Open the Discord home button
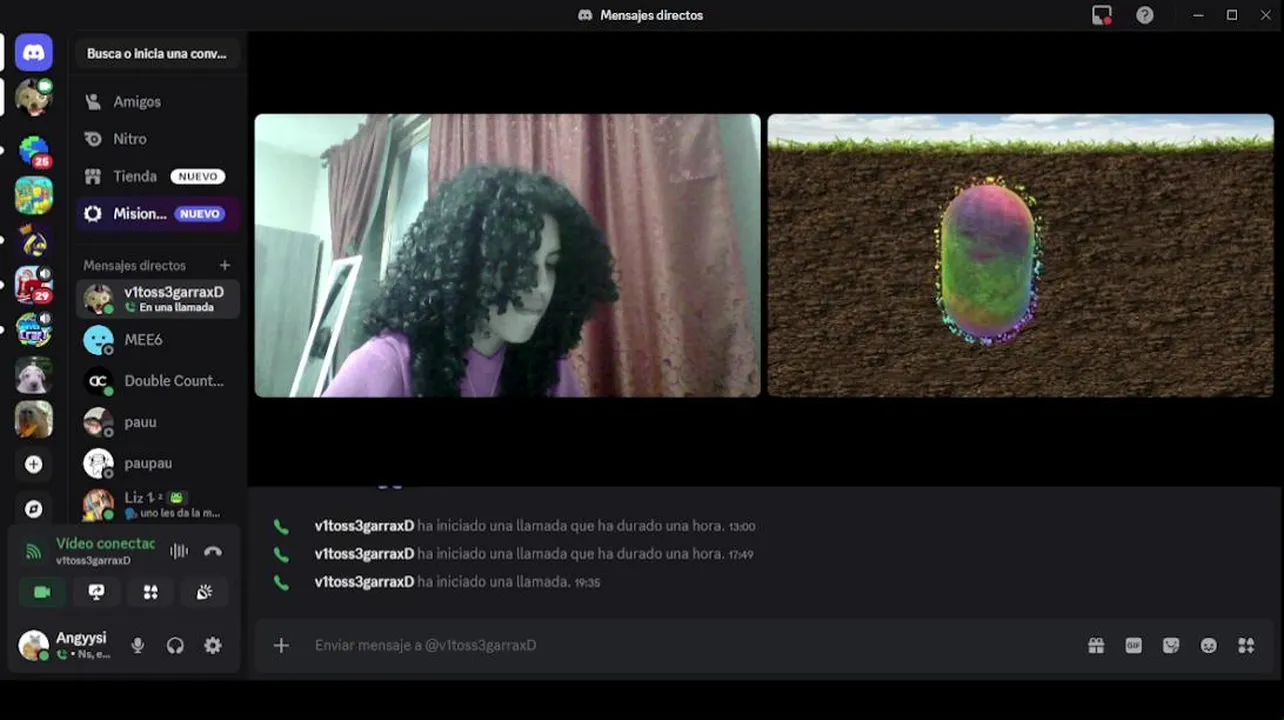This screenshot has width=1284, height=720. (x=34, y=52)
